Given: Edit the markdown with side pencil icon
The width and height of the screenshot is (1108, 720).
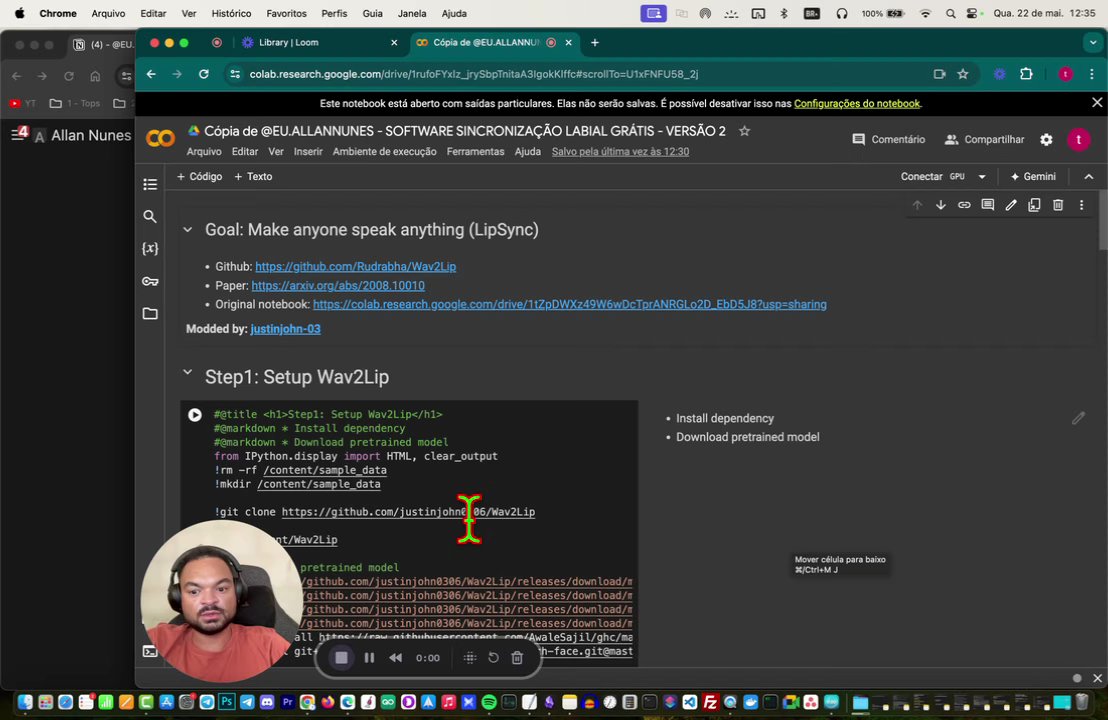Looking at the screenshot, I should (1078, 418).
